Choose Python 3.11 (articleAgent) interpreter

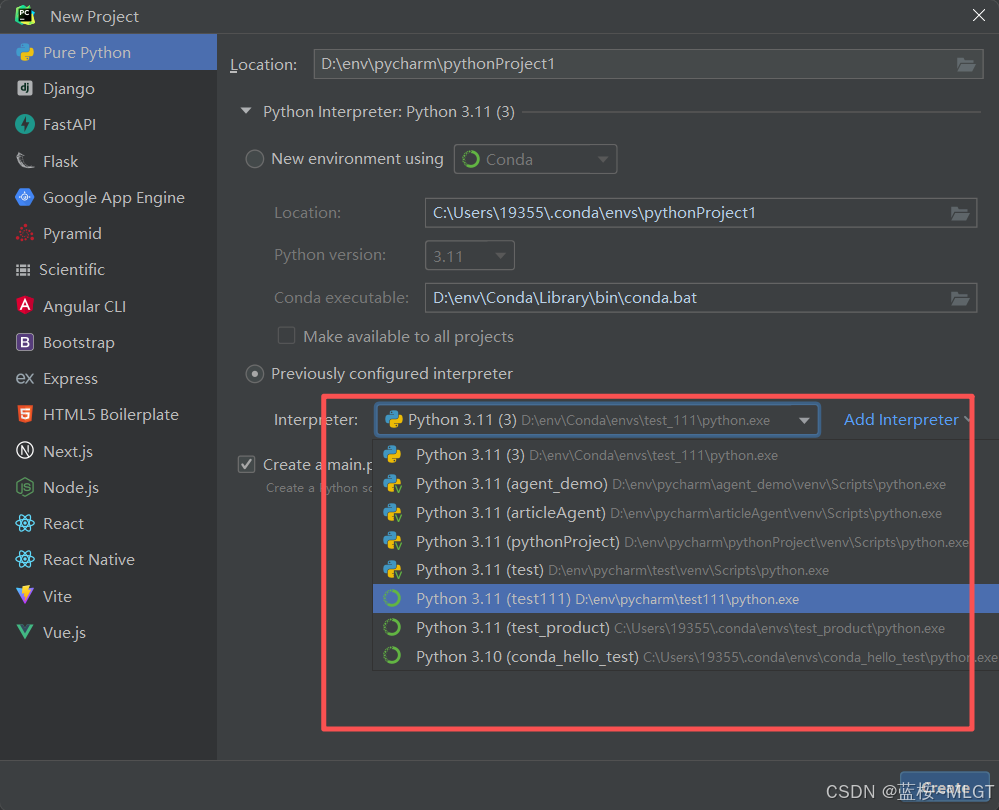(686, 513)
